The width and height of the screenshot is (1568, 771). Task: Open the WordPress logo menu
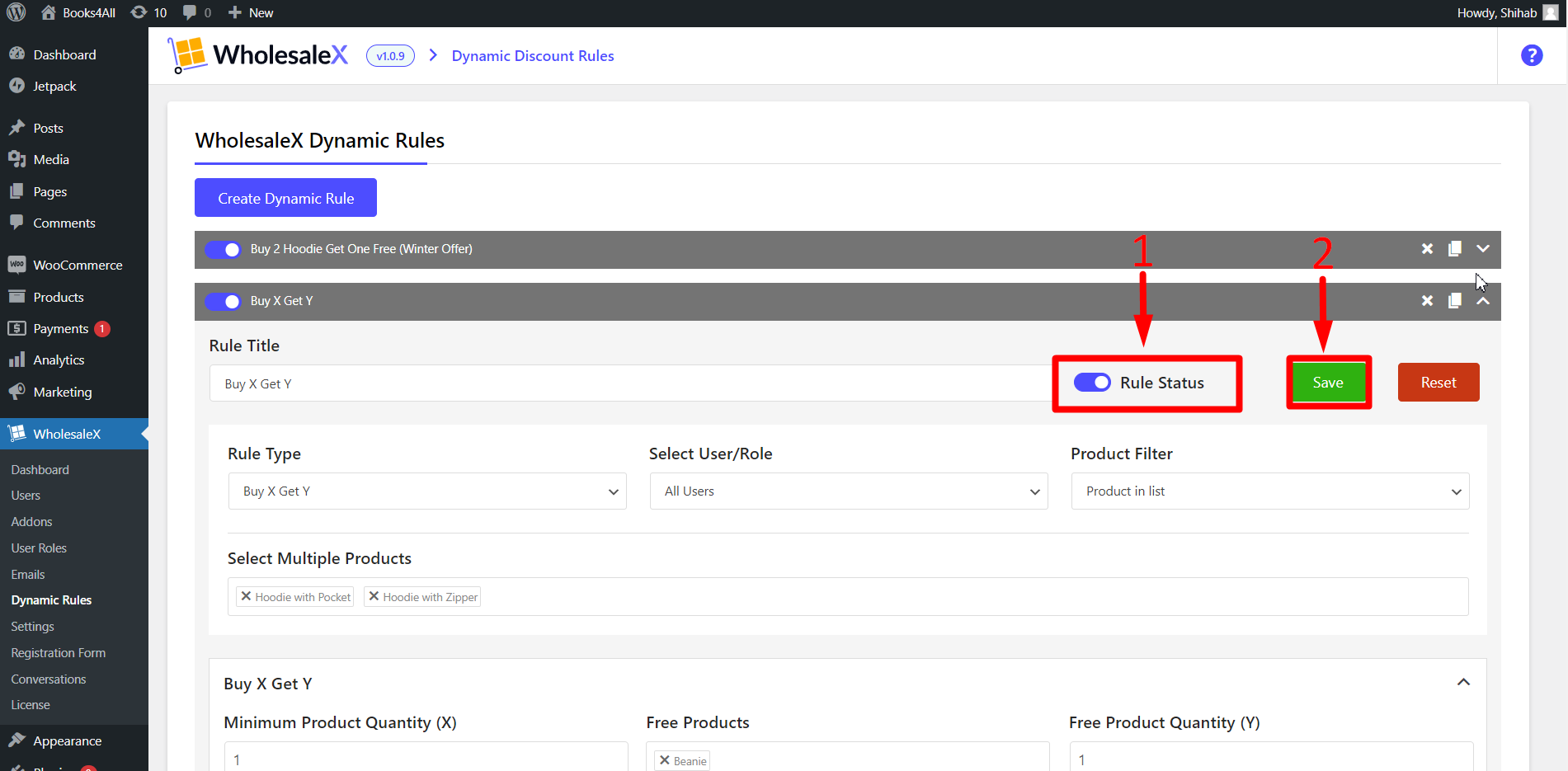tap(16, 12)
